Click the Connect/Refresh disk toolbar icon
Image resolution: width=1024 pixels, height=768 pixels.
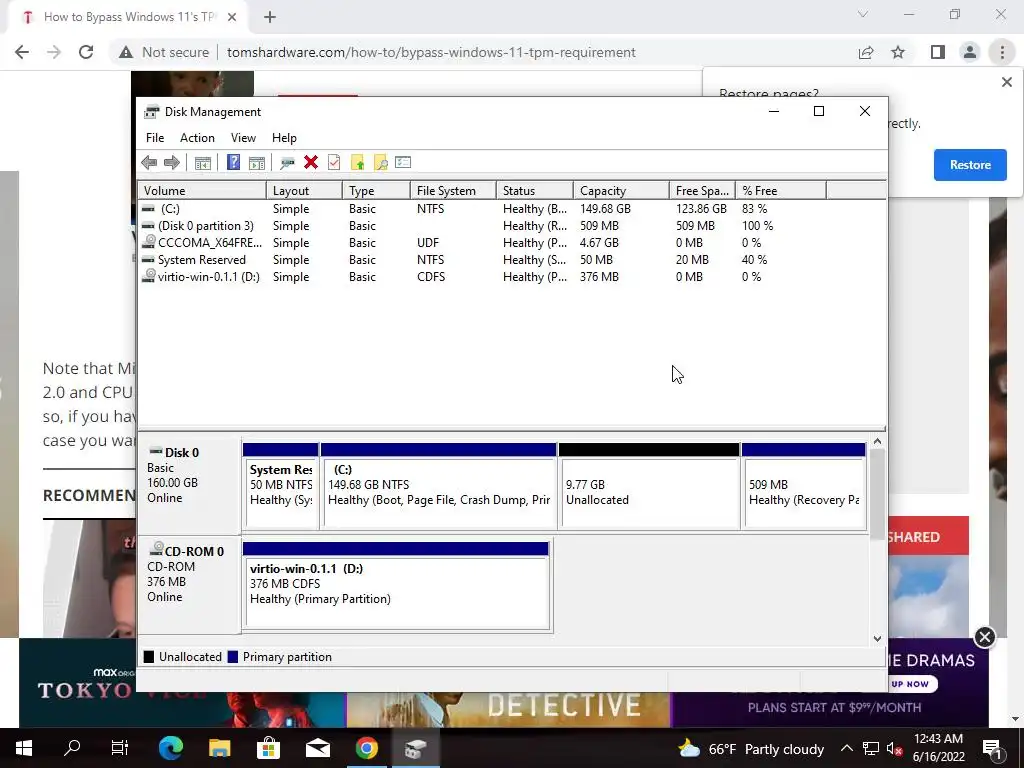coord(287,163)
